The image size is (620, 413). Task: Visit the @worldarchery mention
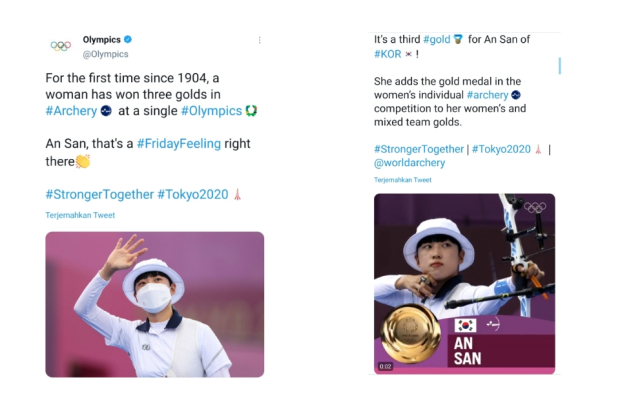tap(409, 163)
